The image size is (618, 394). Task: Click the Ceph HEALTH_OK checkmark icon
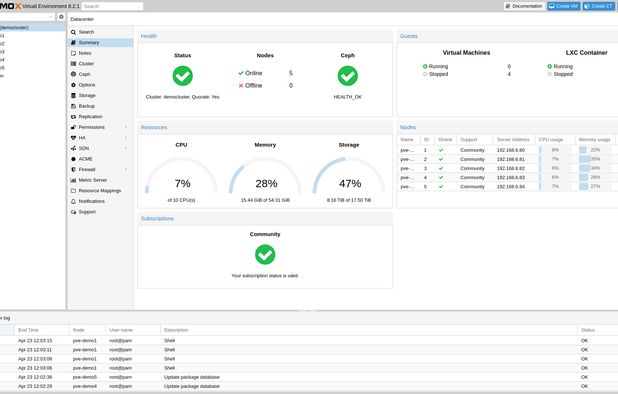348,76
